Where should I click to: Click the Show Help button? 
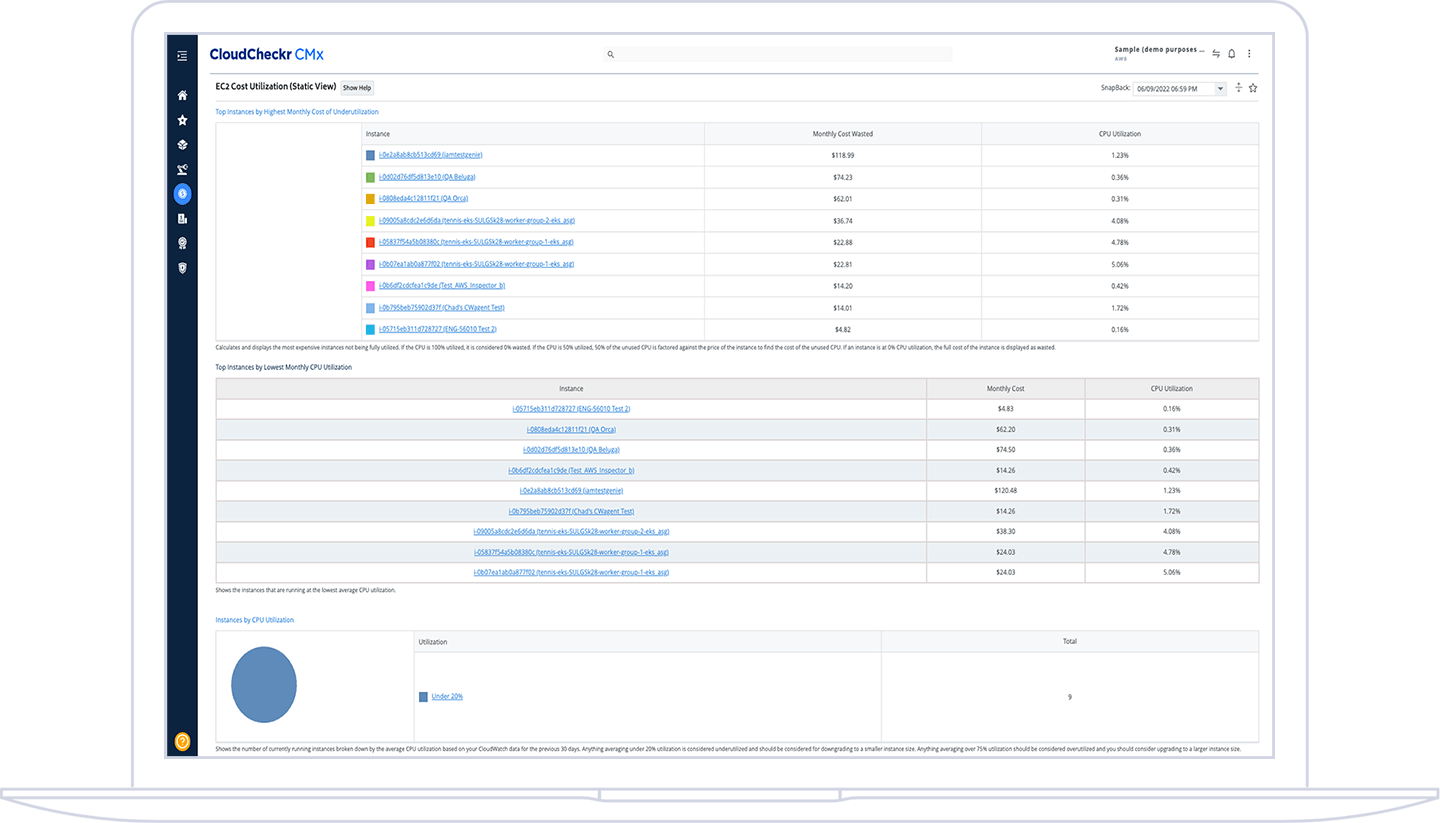pos(357,88)
